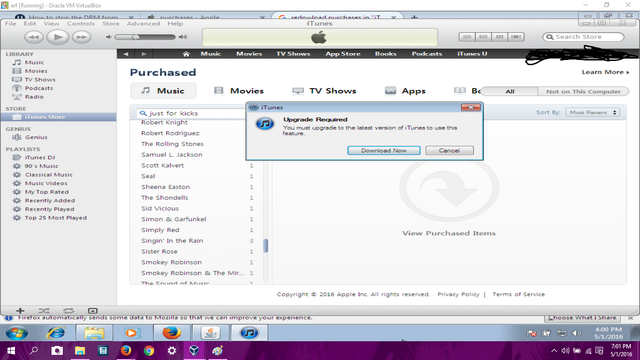Viewport: 640px width, 360px height.
Task: Open the 90's Music playlist
Action: tap(41, 166)
